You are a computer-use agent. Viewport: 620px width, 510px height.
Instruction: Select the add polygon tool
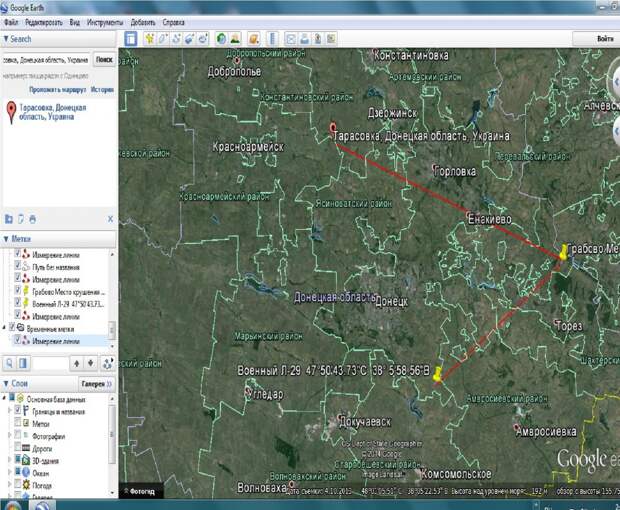click(163, 39)
